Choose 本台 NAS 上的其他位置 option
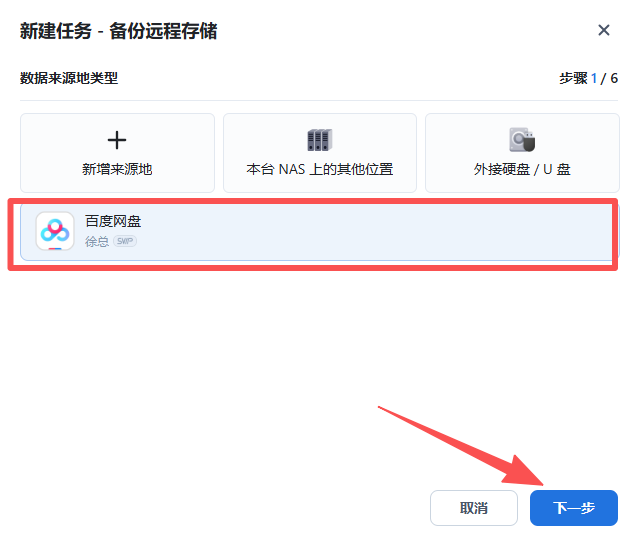This screenshot has width=627, height=543. [319, 153]
